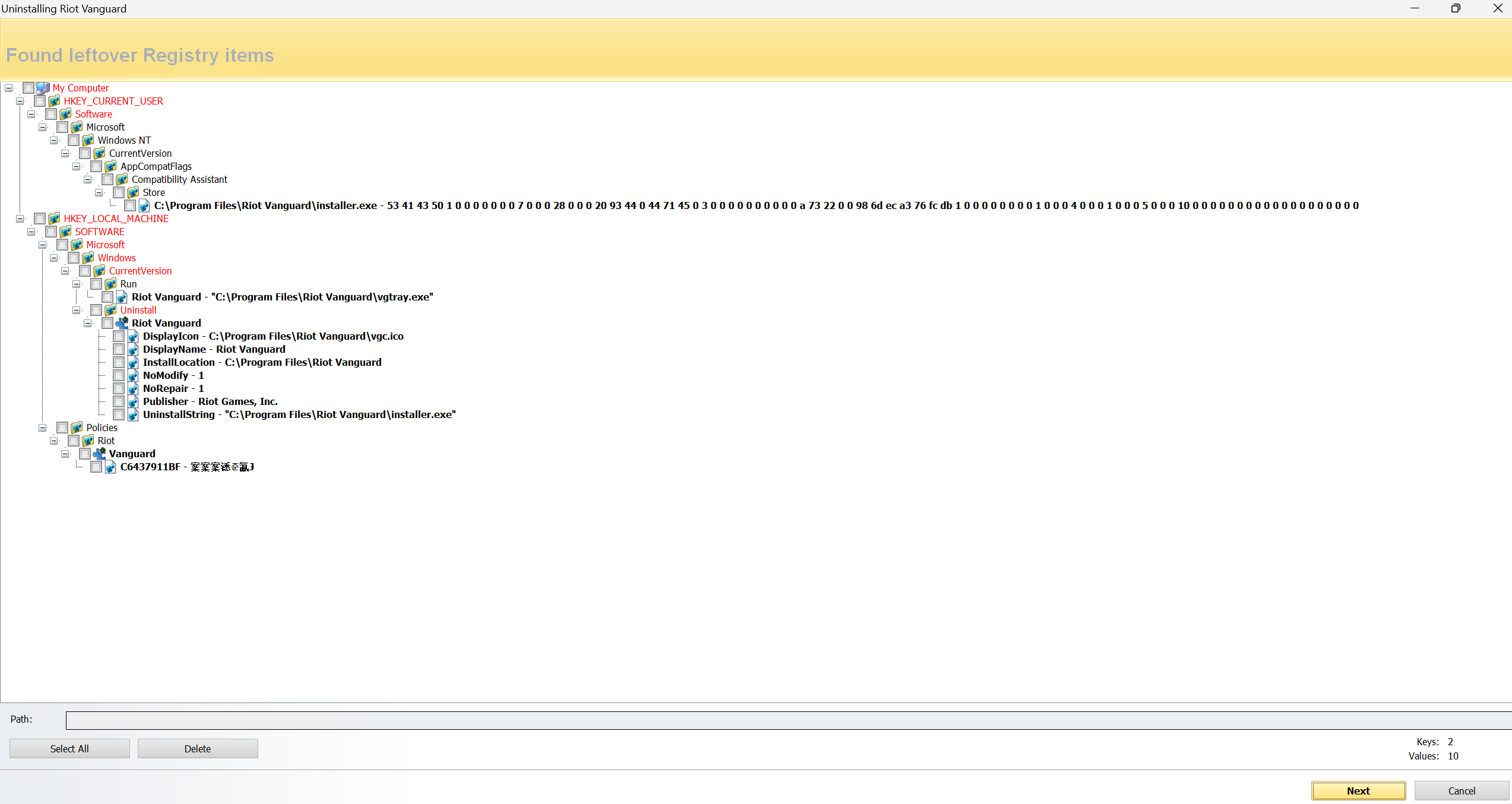Click the Run key icon
This screenshot has width=1512, height=804.
coord(110,284)
